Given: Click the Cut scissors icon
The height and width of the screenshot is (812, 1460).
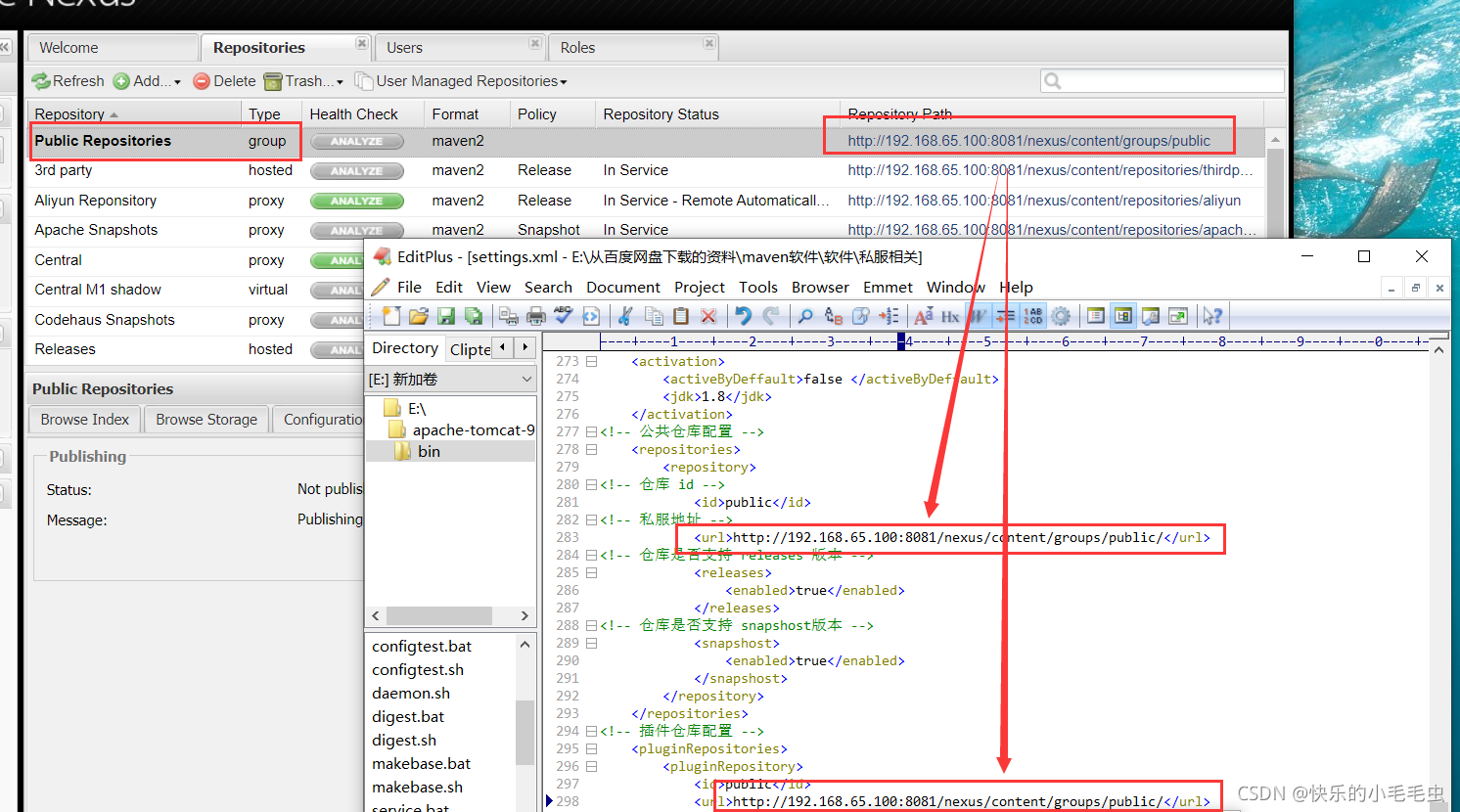Looking at the screenshot, I should [x=626, y=316].
